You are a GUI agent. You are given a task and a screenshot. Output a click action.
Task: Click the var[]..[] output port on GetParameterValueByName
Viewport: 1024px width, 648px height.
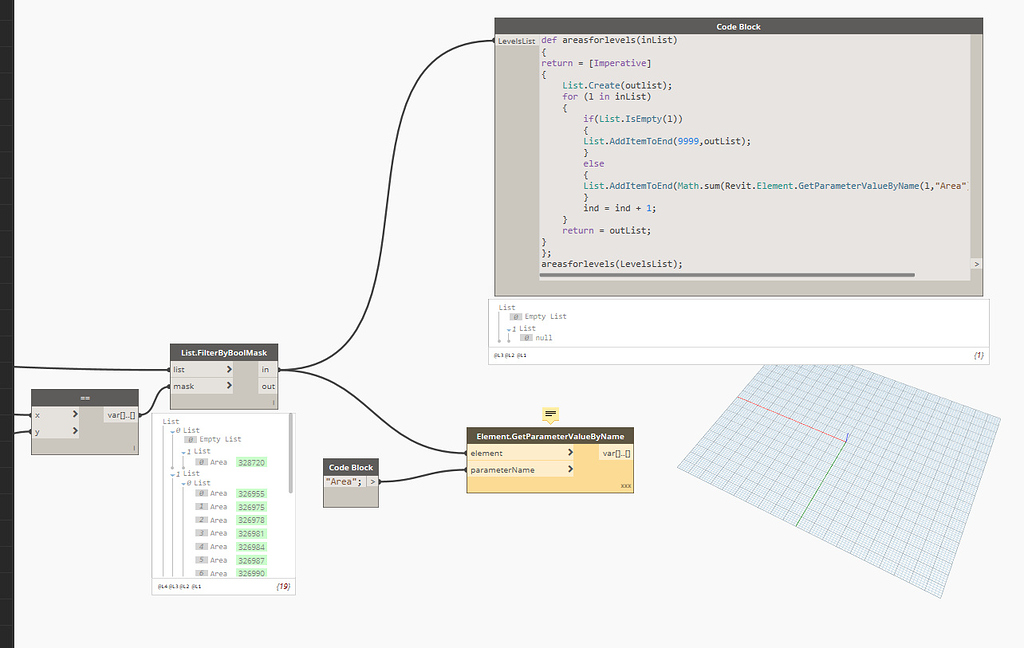coord(616,453)
